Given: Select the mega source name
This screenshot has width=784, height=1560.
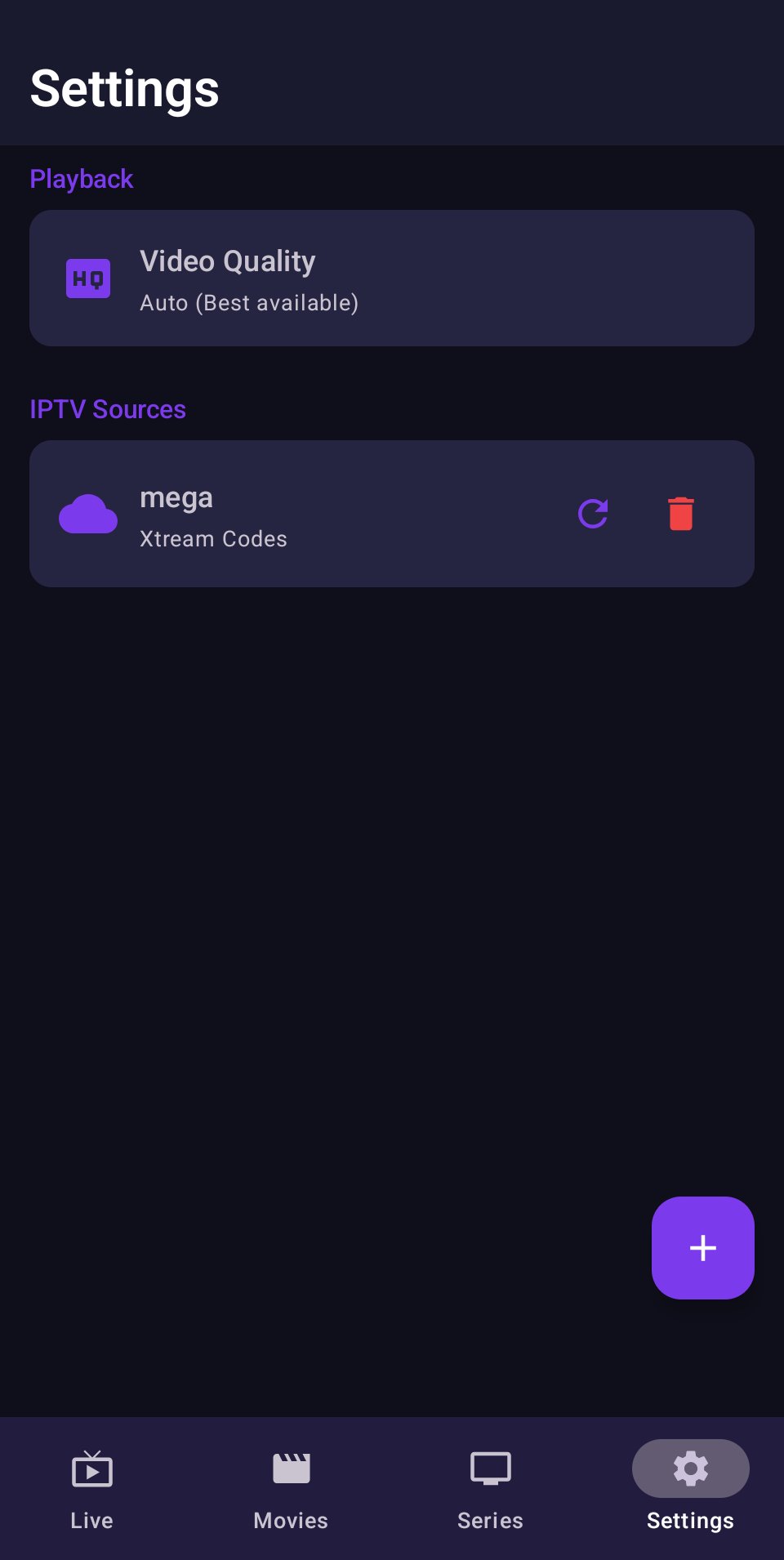Looking at the screenshot, I should [x=176, y=497].
